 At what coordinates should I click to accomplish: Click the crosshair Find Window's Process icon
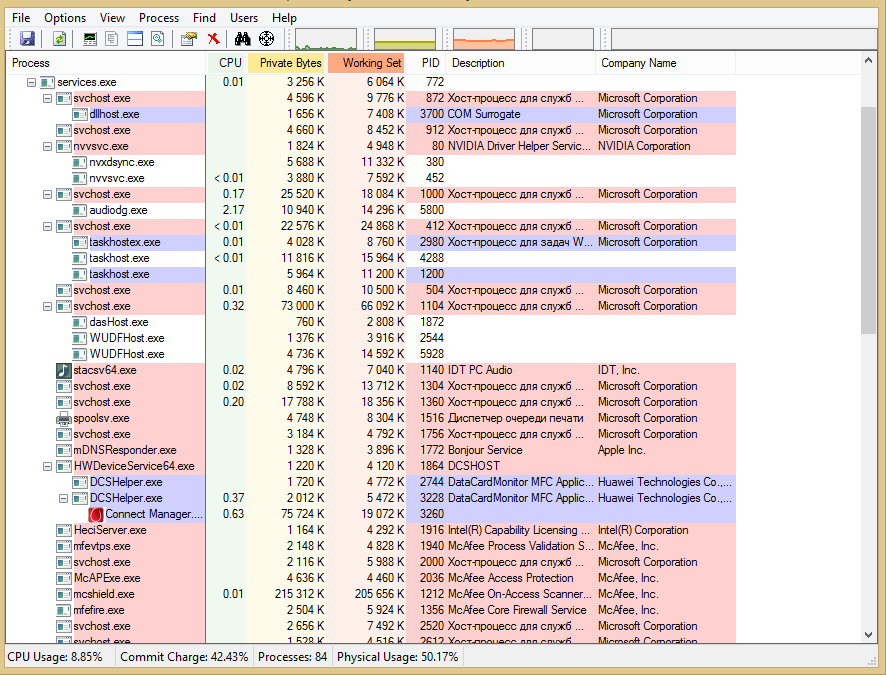point(266,39)
